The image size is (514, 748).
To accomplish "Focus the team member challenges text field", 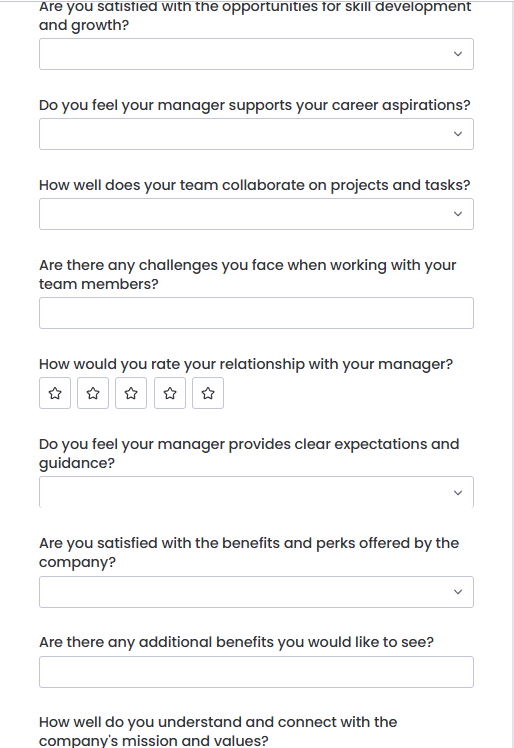I will [x=256, y=313].
